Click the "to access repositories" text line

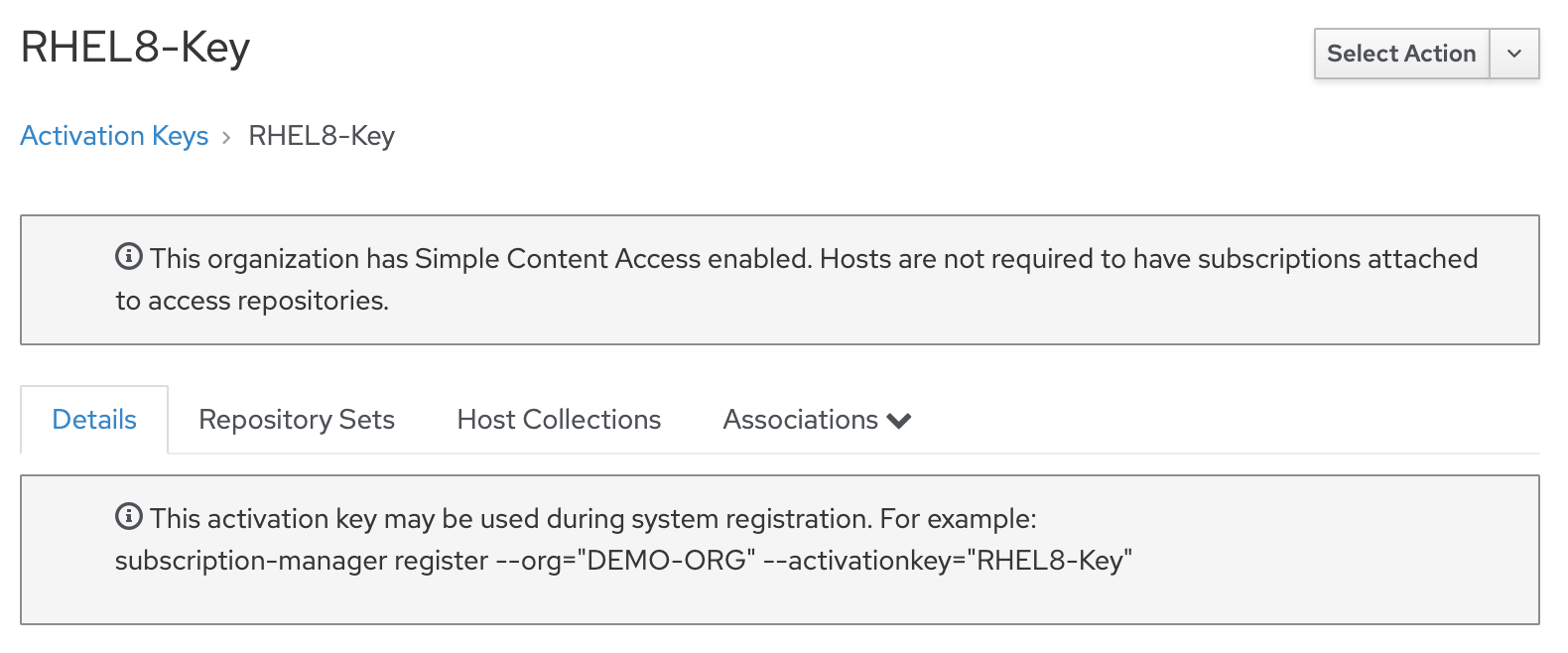252,301
